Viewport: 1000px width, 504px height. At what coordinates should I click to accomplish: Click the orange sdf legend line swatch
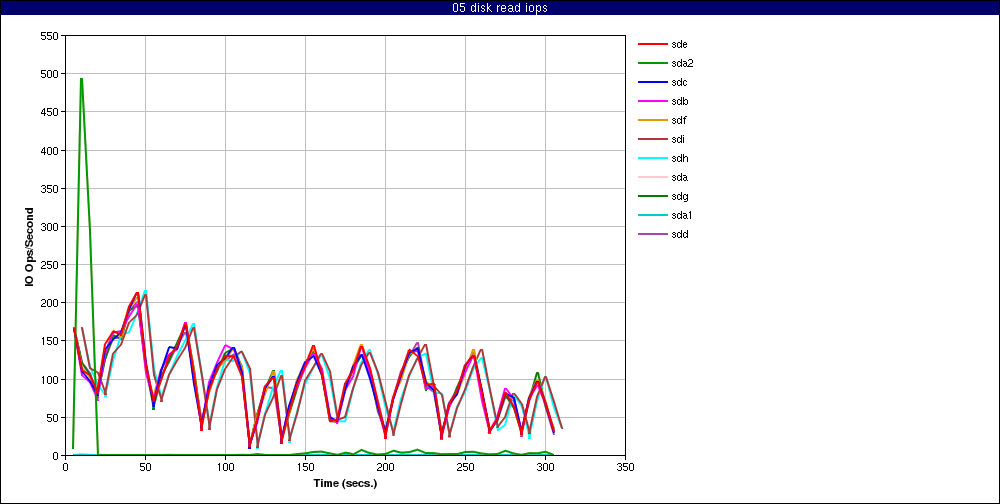(x=651, y=120)
